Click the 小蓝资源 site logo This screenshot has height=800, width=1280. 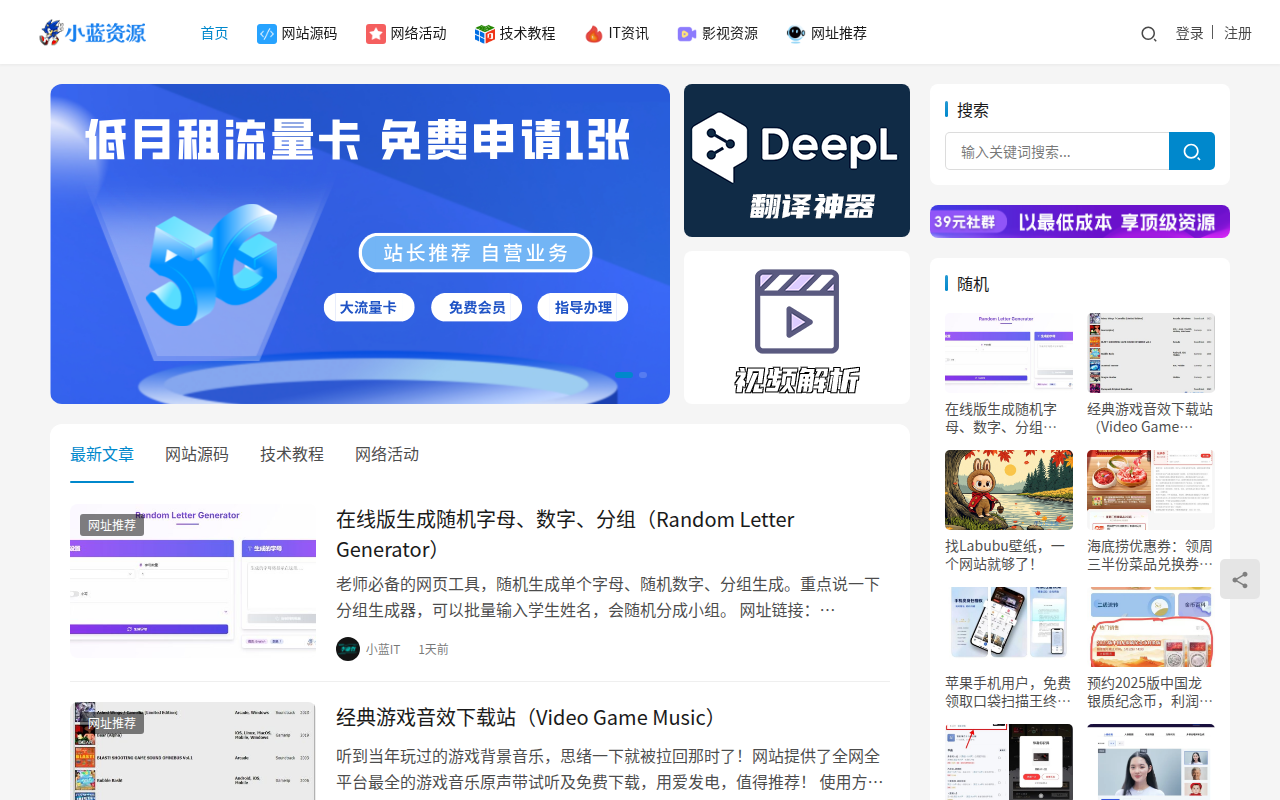pos(92,33)
